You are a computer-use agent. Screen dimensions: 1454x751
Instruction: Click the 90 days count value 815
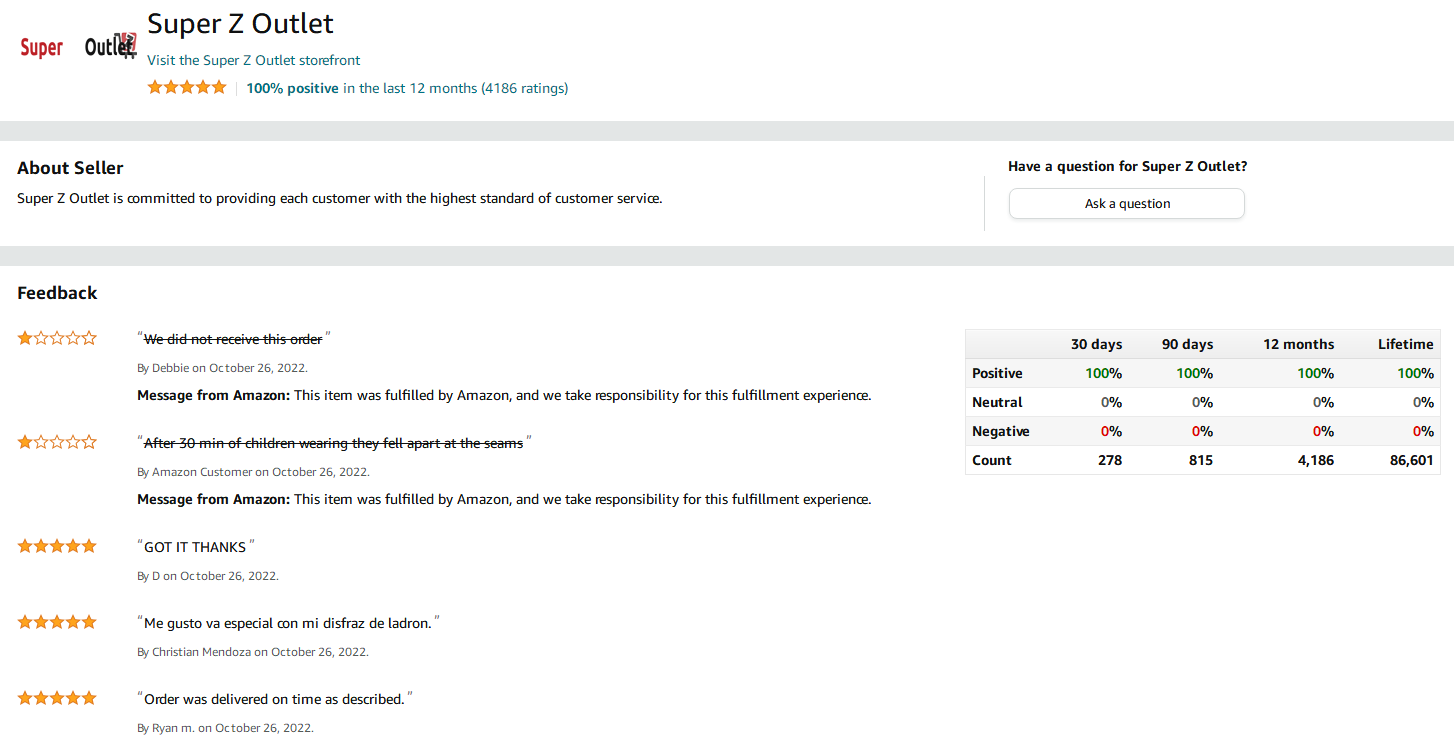coord(1200,460)
